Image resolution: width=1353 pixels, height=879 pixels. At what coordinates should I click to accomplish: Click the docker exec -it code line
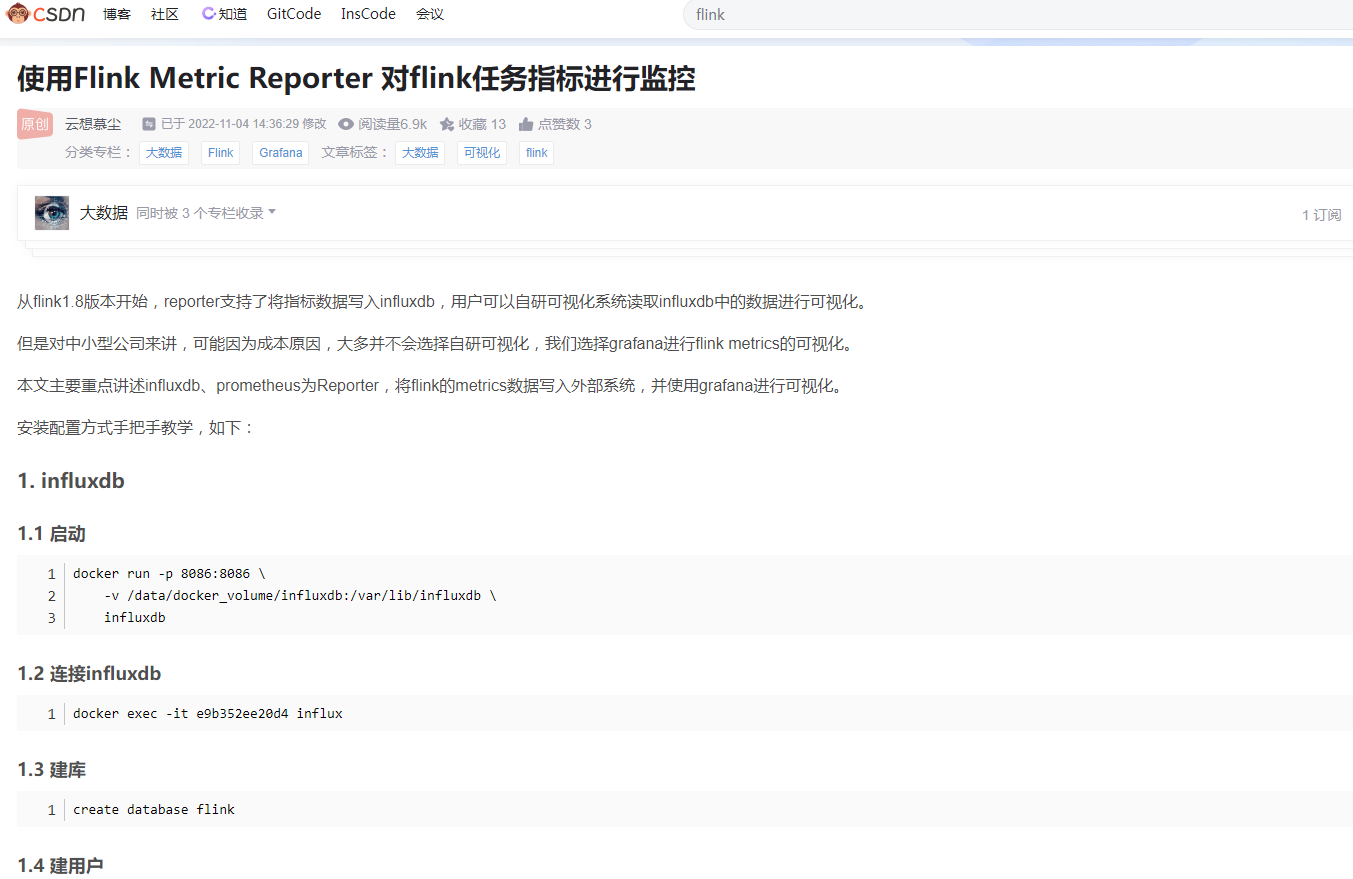coord(208,714)
